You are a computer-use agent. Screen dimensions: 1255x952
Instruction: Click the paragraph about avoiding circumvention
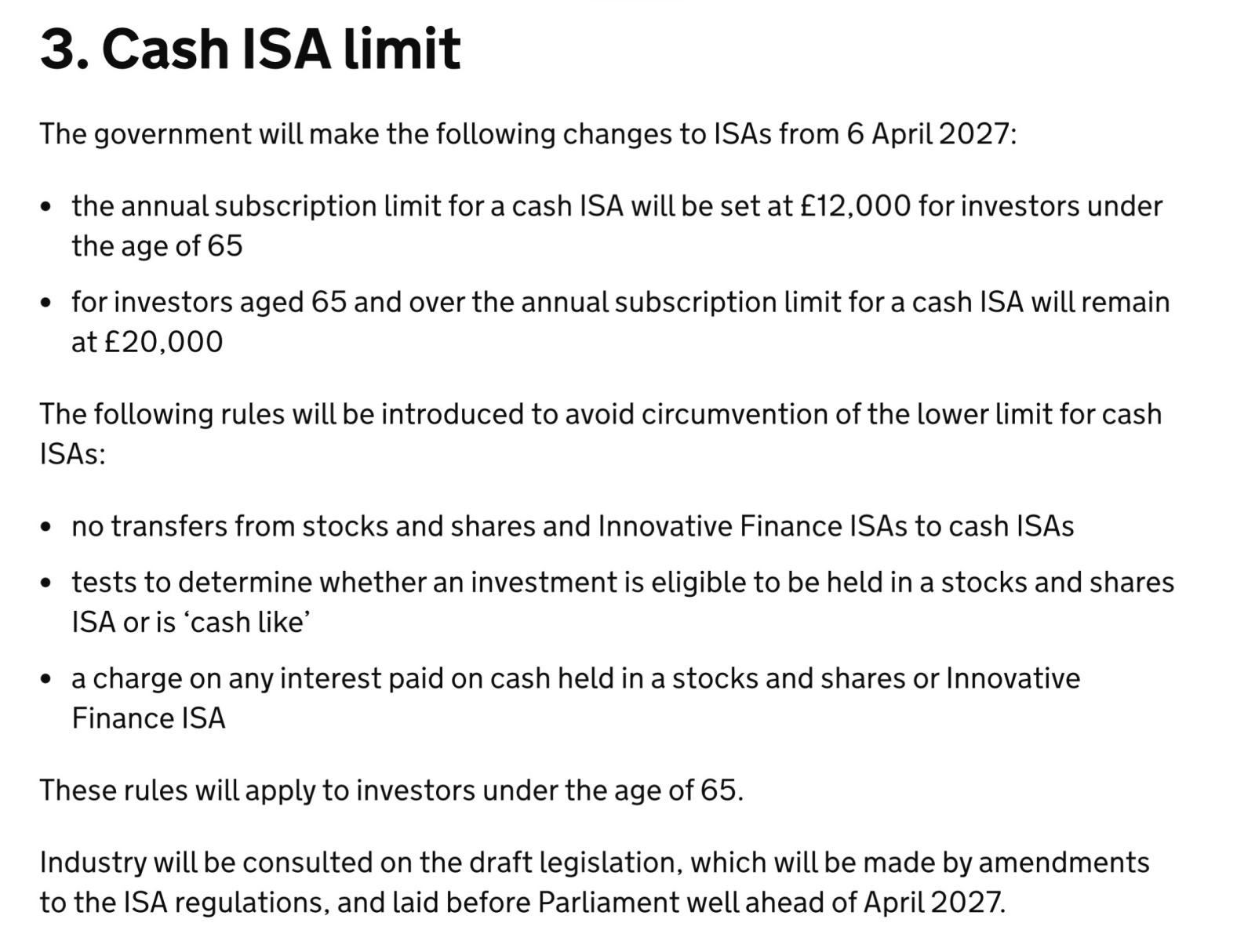point(600,414)
